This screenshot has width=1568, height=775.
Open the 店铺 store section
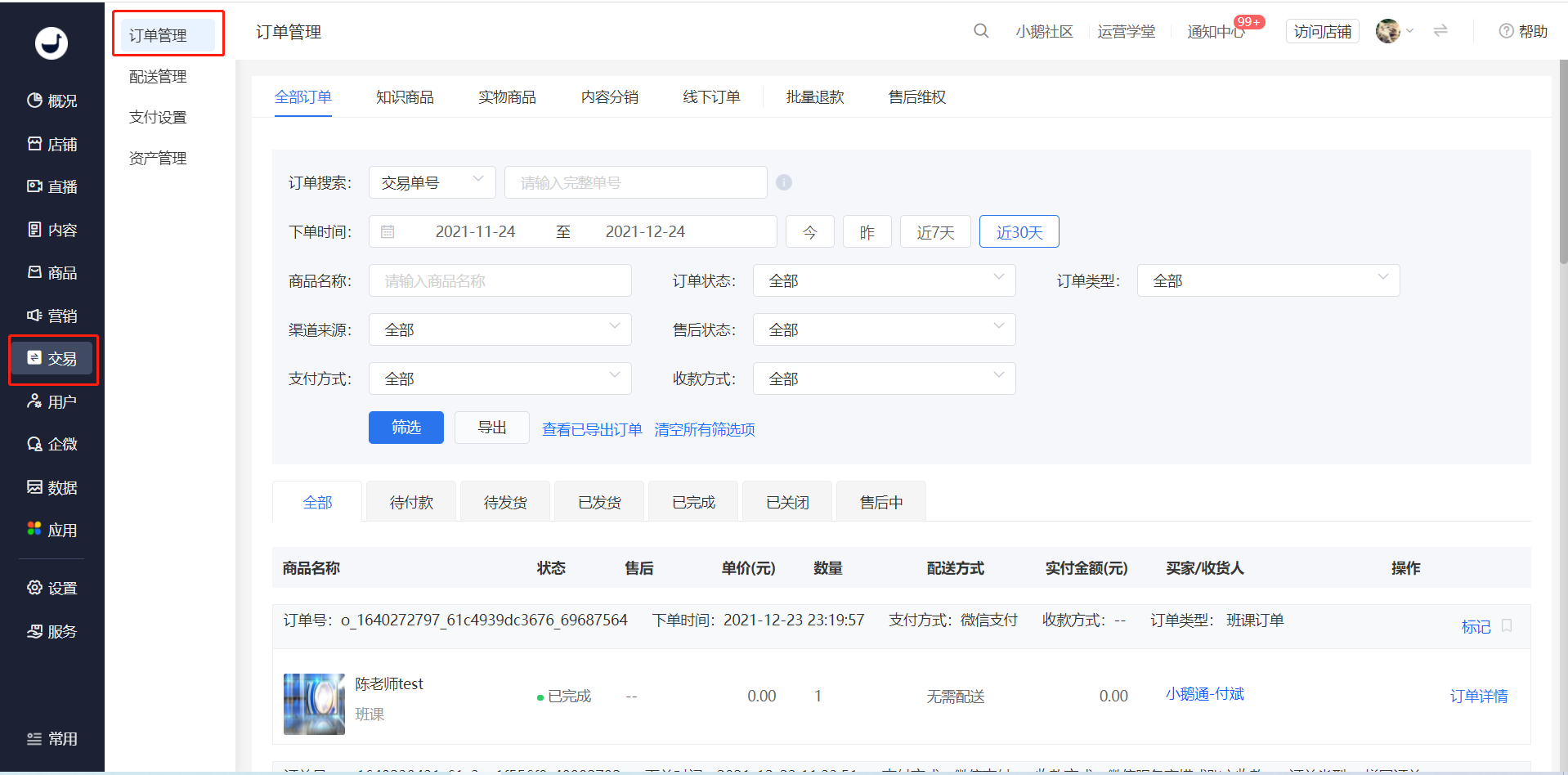coord(52,144)
